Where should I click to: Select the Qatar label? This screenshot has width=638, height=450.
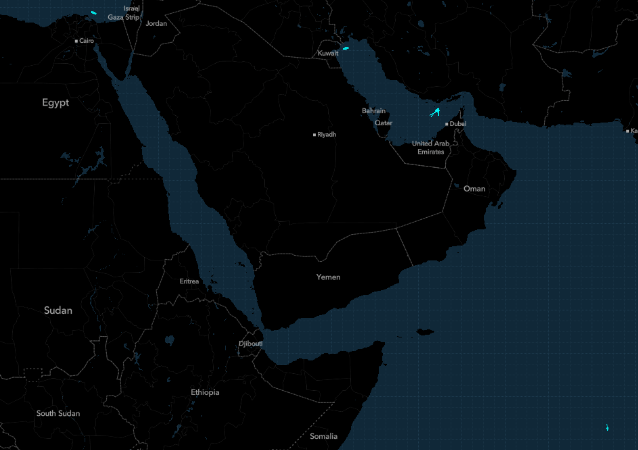pos(383,123)
